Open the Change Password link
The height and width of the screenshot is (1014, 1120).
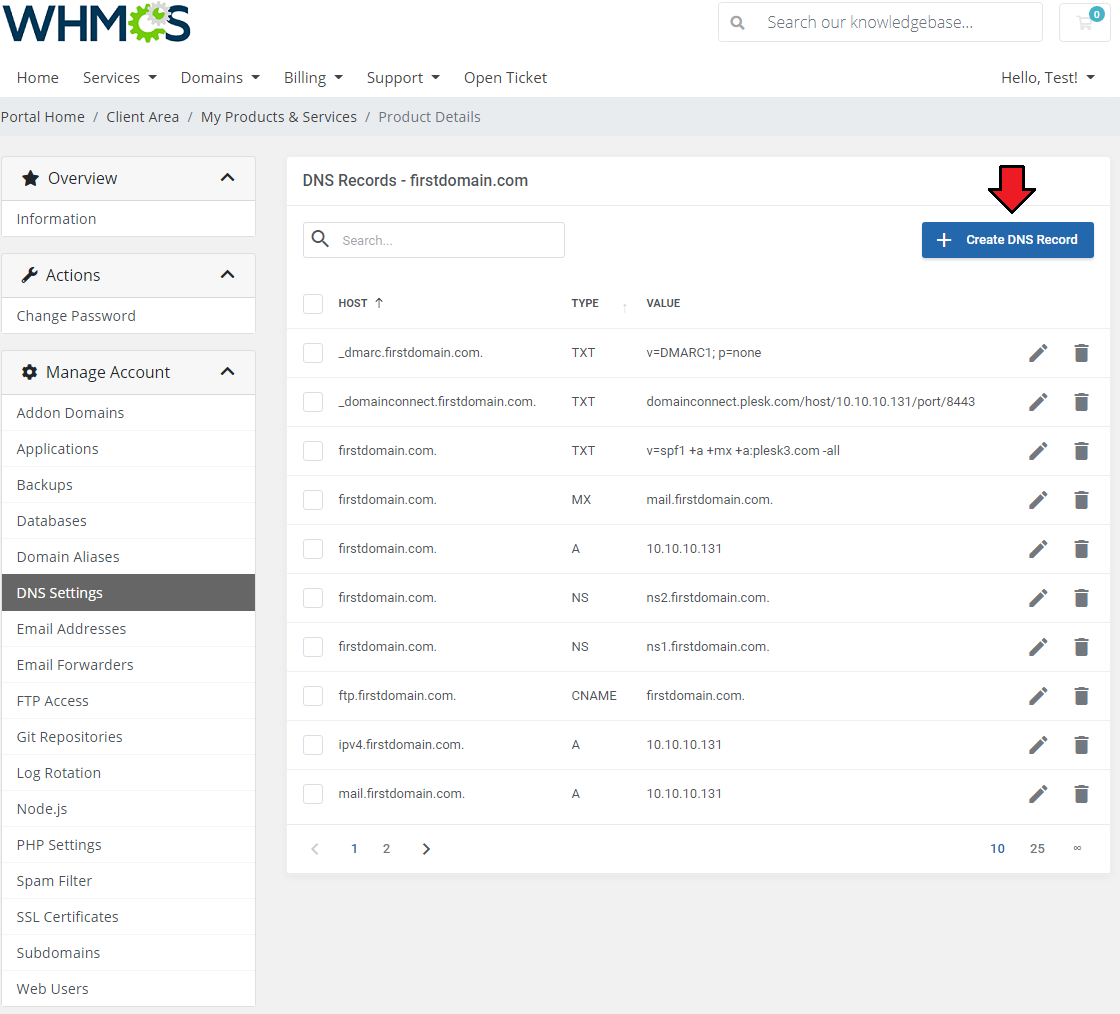129,316
